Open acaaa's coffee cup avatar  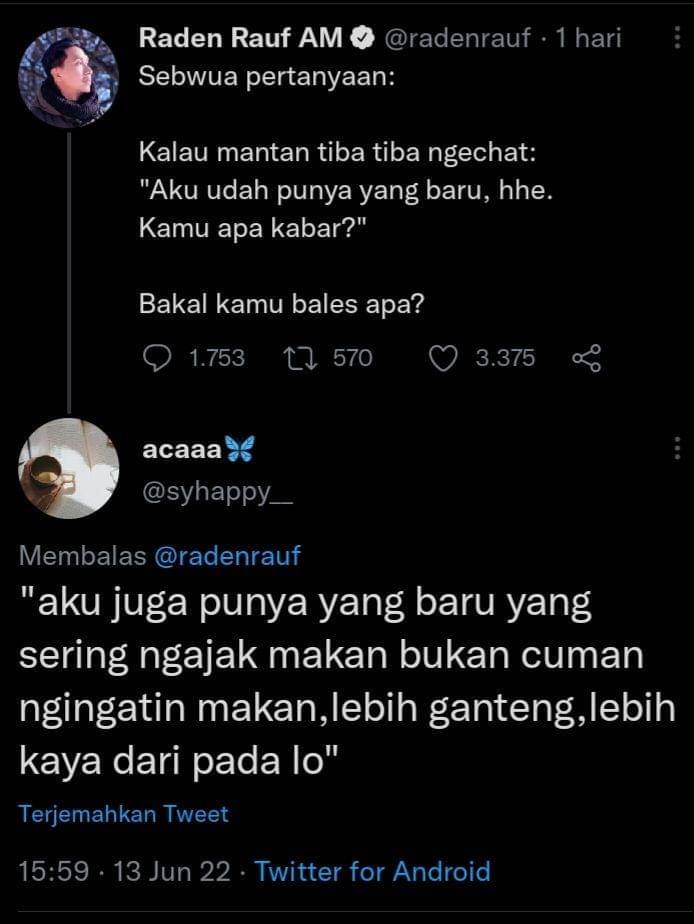coord(68,468)
